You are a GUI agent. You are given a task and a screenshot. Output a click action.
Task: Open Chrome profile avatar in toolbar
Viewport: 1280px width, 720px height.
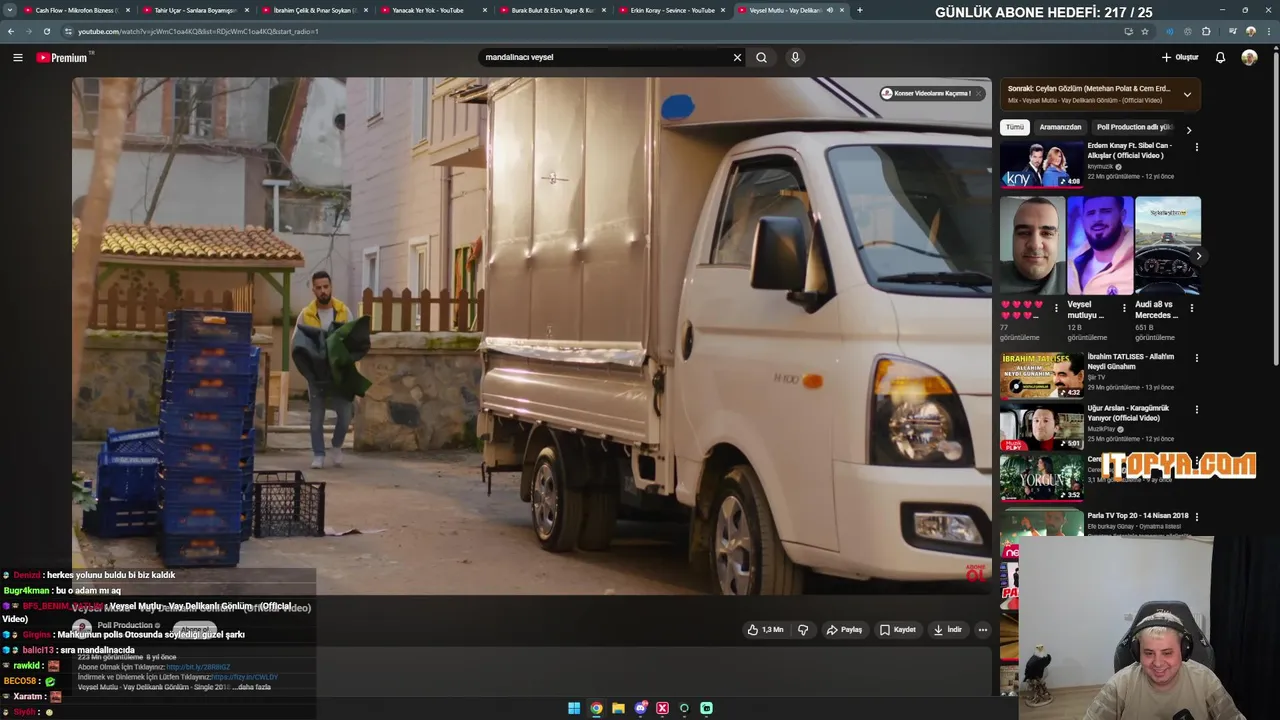pyautogui.click(x=1250, y=31)
